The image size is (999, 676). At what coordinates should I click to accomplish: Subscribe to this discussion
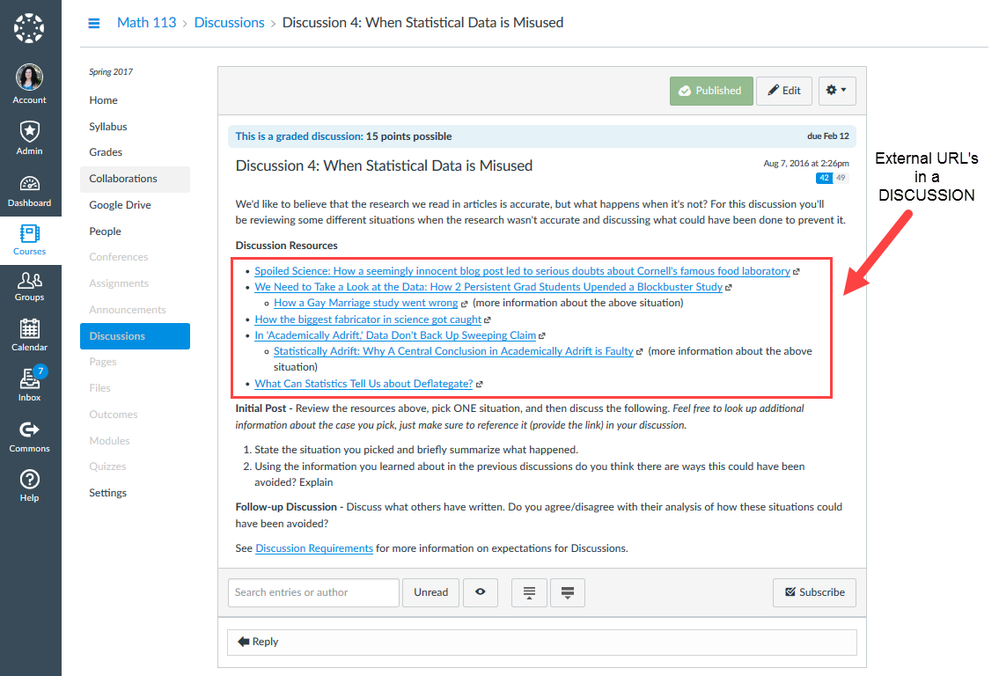coord(814,592)
